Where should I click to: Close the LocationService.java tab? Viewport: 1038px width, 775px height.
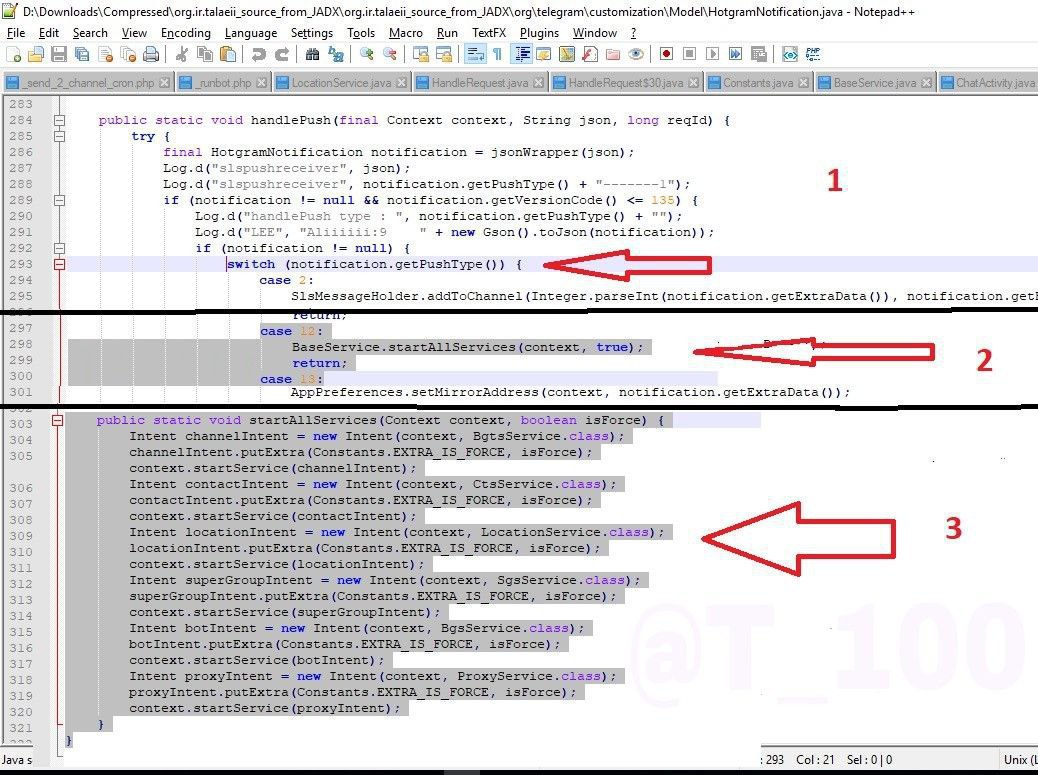pyautogui.click(x=402, y=83)
